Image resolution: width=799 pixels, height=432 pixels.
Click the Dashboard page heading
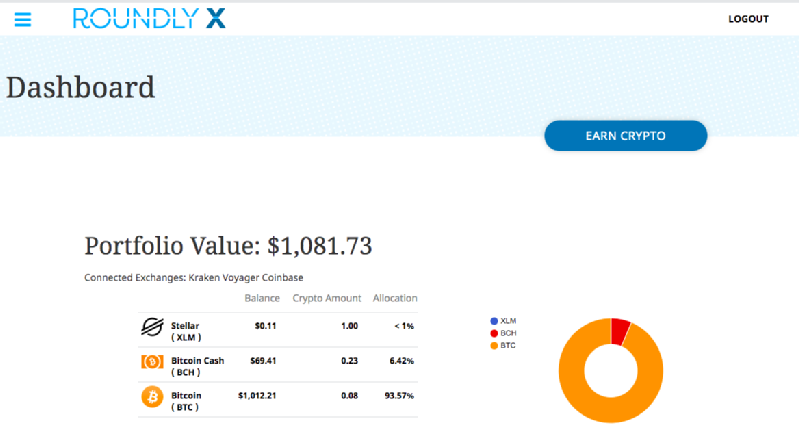point(80,87)
